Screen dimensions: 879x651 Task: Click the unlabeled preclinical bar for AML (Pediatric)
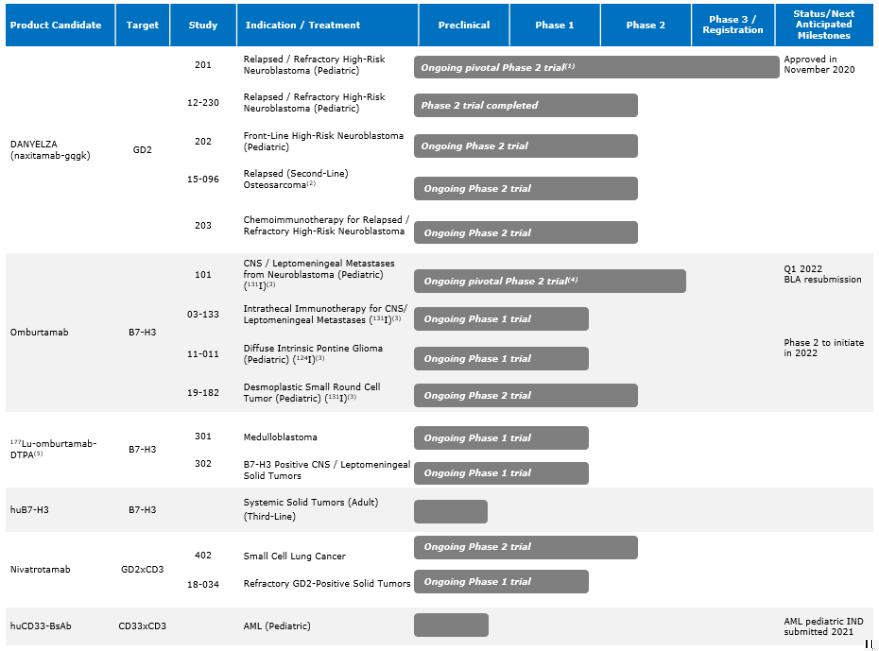click(x=451, y=625)
